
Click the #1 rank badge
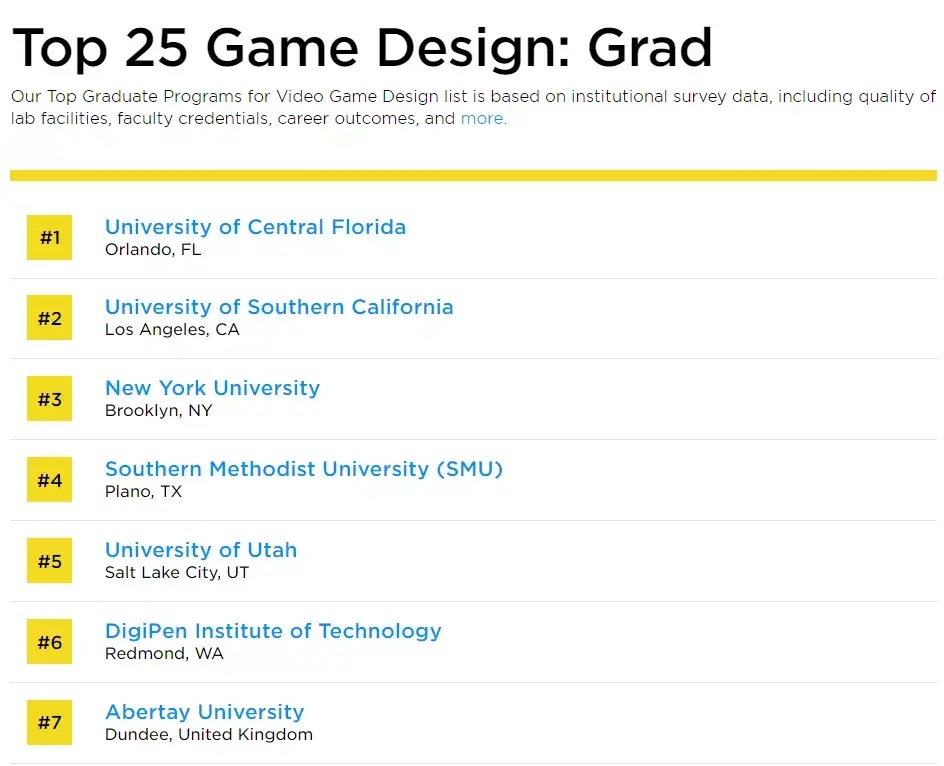click(49, 238)
